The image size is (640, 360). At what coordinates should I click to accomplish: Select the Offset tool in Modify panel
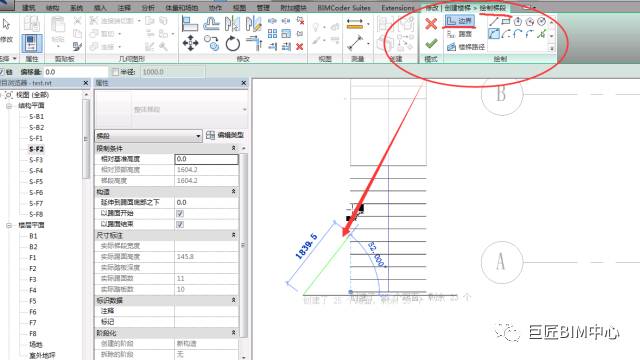[211, 24]
